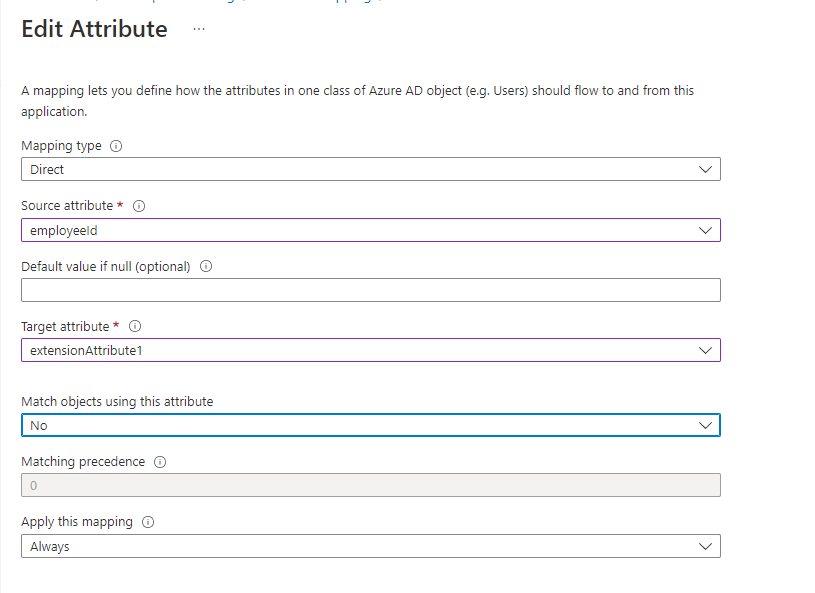Show info for Default value if null
This screenshot has width=815, height=593.
(206, 267)
